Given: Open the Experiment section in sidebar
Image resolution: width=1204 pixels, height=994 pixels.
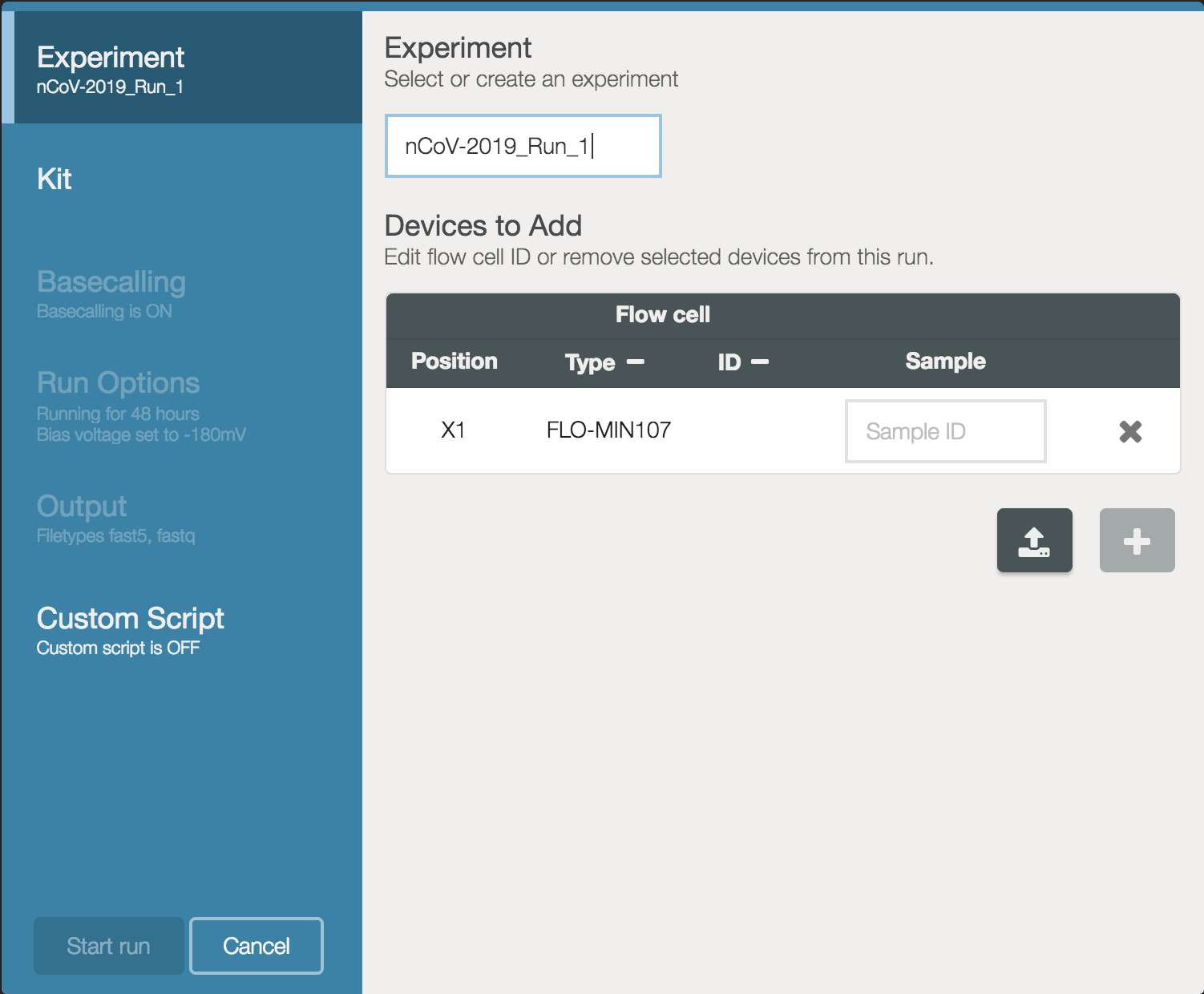Looking at the screenshot, I should click(x=111, y=68).
